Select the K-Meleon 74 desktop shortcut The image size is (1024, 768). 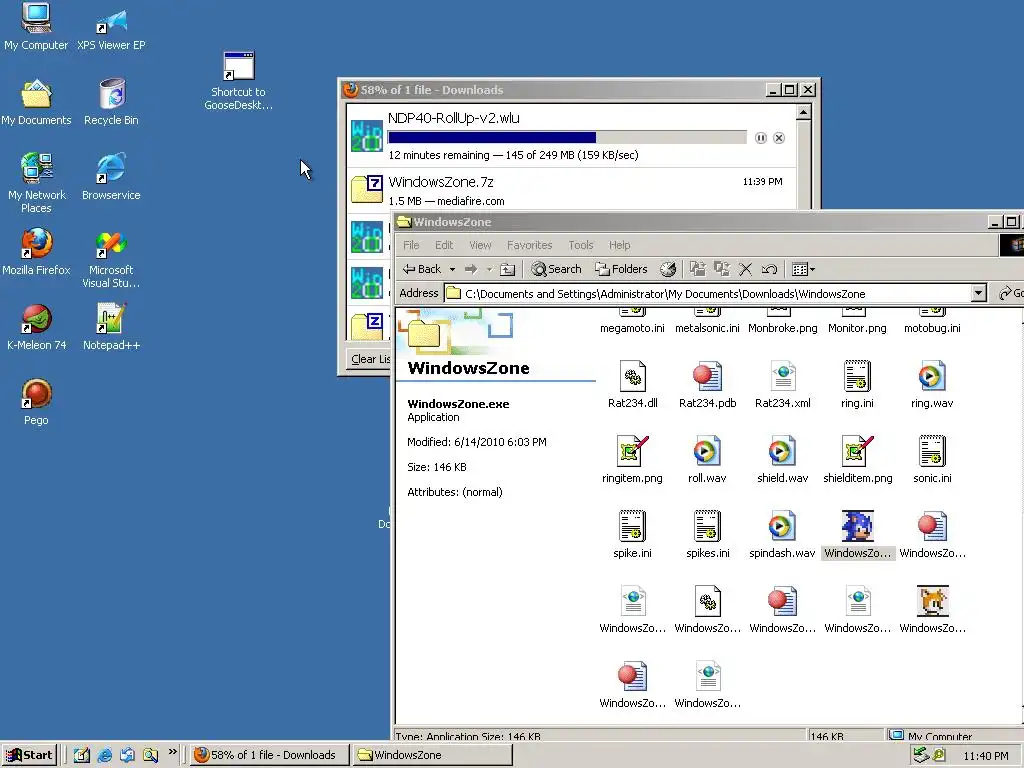coord(36,327)
